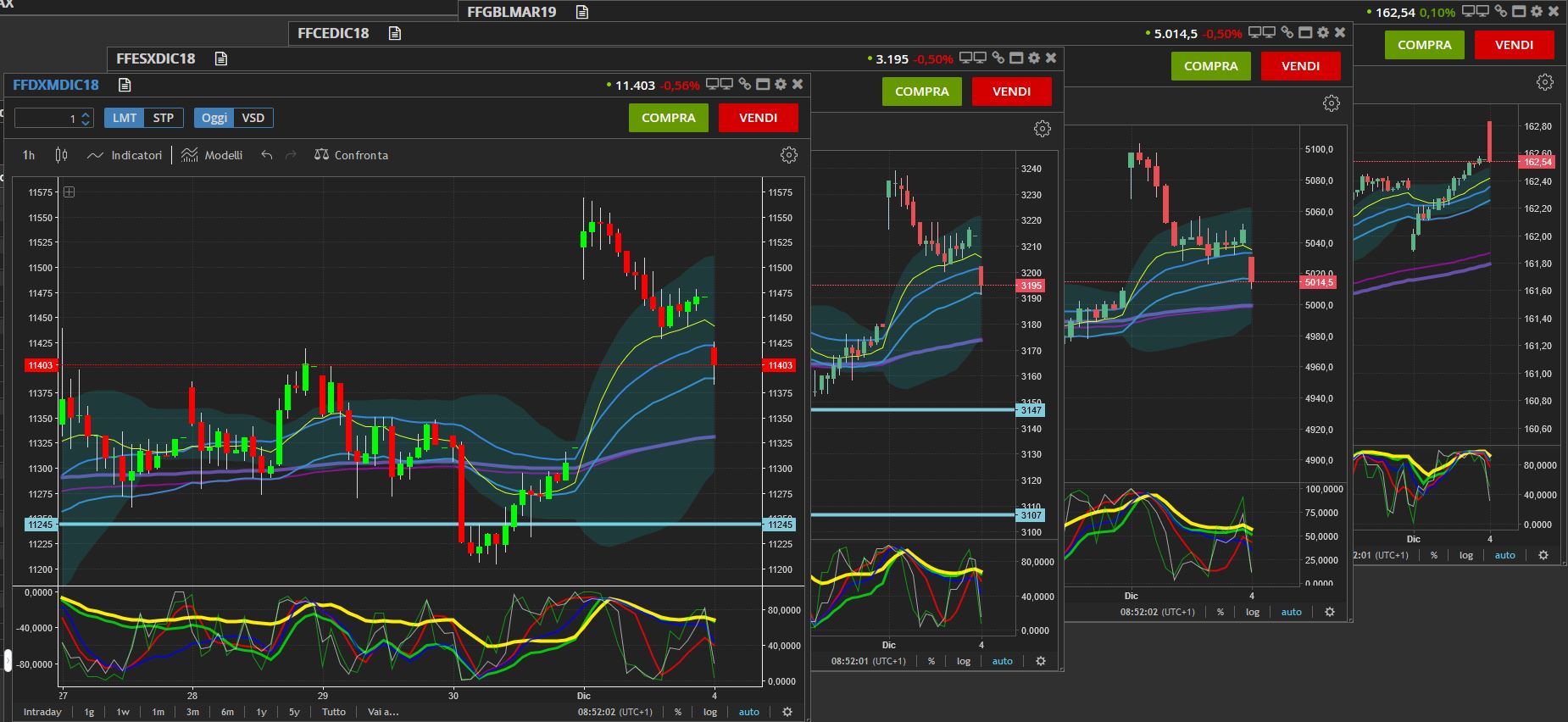Open bottom-bar gear of FFDXMDIC18 chart
This screenshot has height=722, width=1568.
coord(787,712)
